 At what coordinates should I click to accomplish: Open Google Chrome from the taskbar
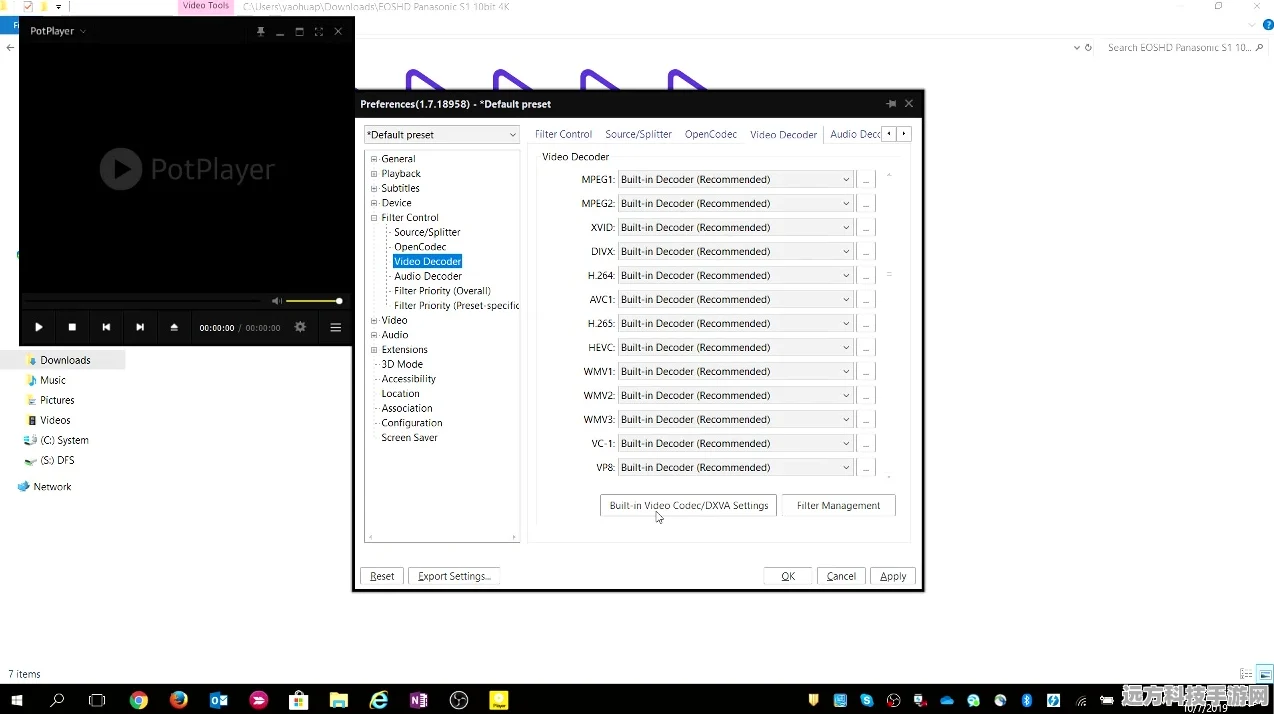click(138, 700)
